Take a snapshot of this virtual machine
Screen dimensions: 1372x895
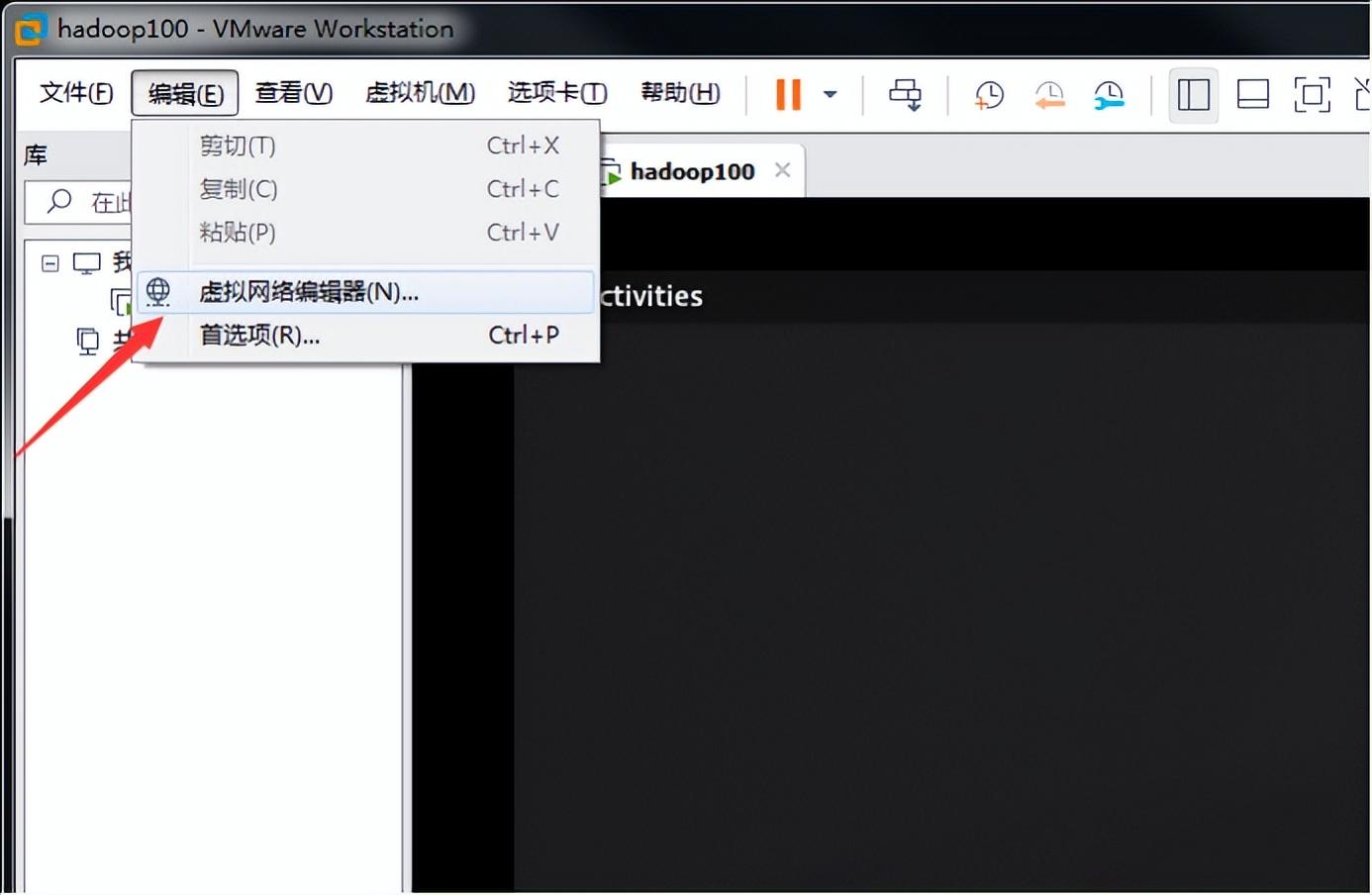(989, 95)
